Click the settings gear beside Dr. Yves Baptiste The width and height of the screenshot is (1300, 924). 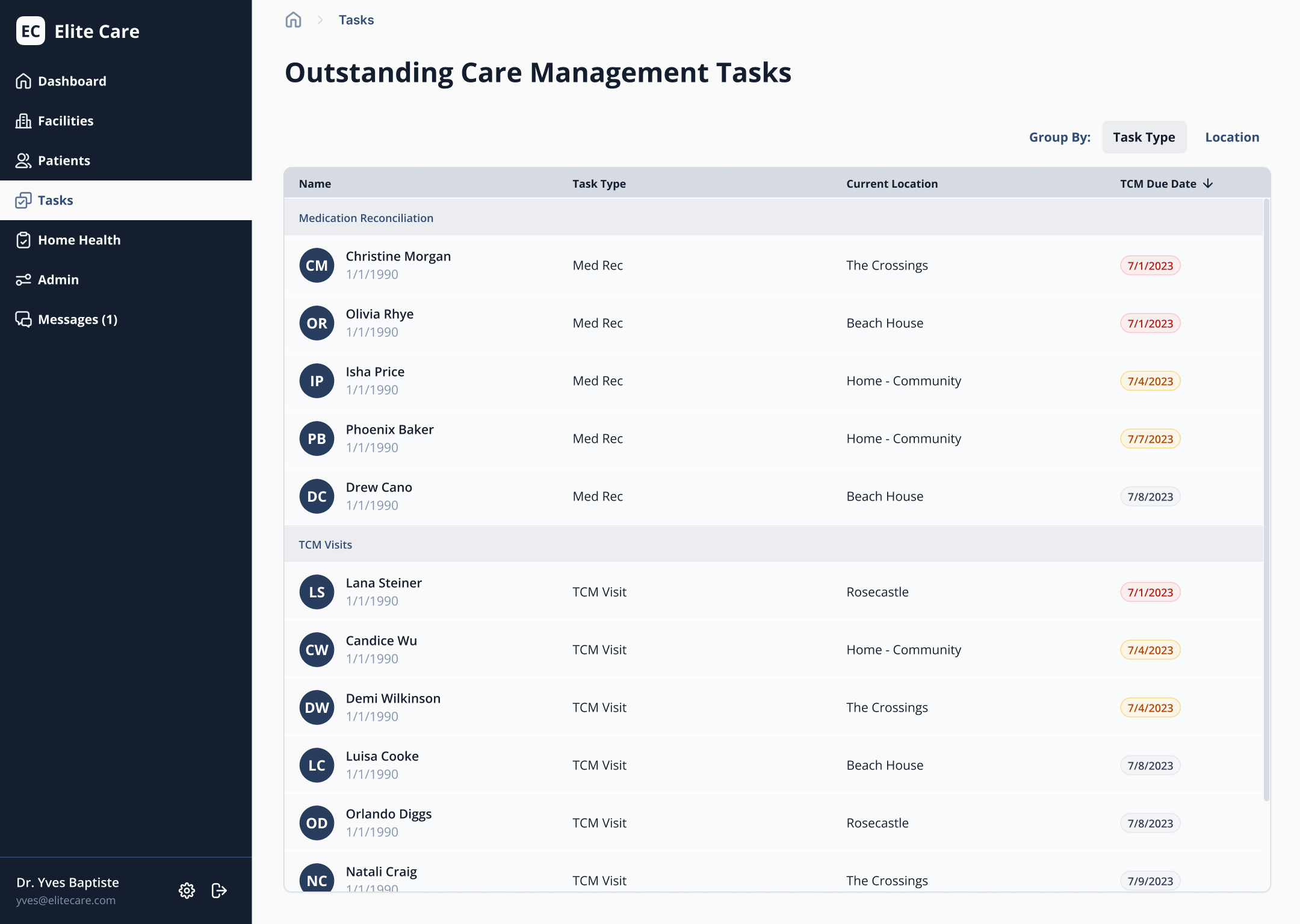[x=187, y=891]
